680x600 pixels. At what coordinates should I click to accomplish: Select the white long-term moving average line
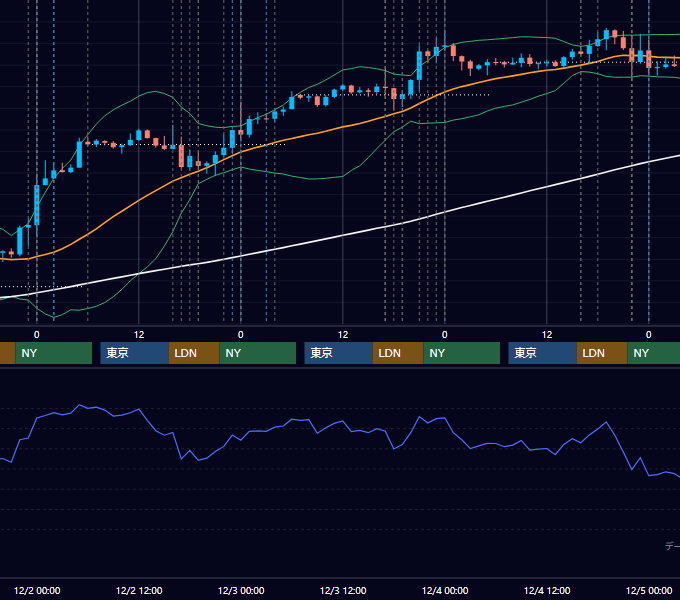click(343, 236)
